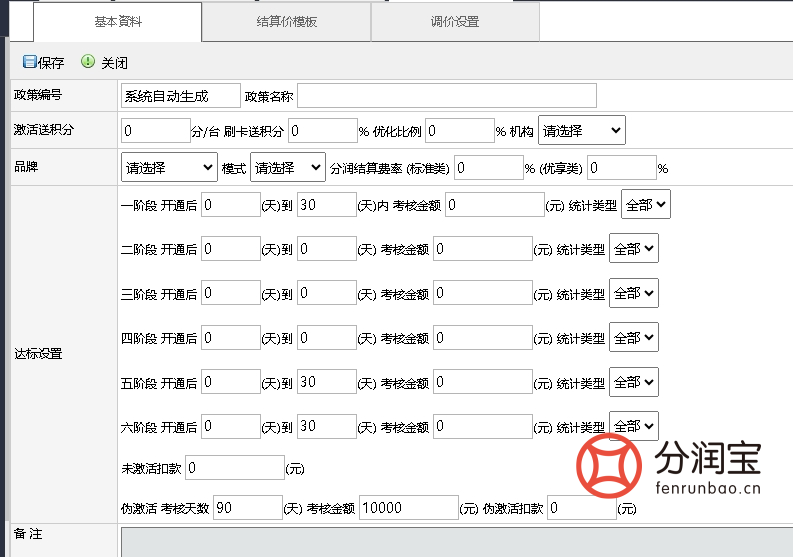
Task: Click the 激活送积分 input field
Action: pos(156,131)
